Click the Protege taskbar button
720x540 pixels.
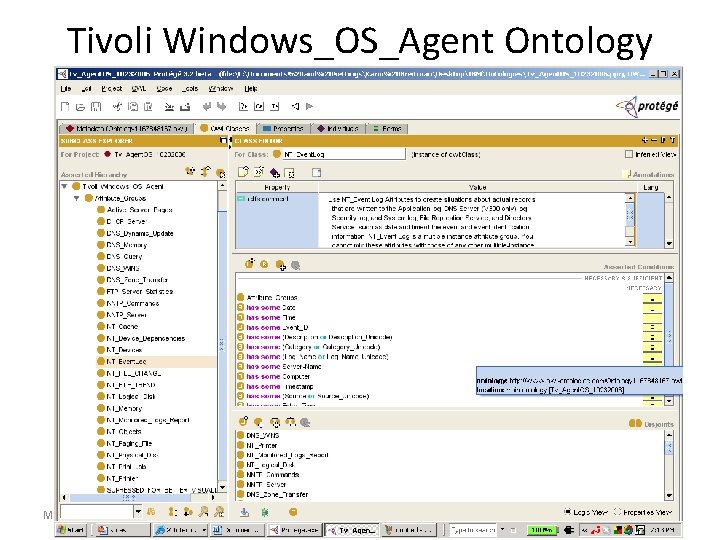click(295, 530)
